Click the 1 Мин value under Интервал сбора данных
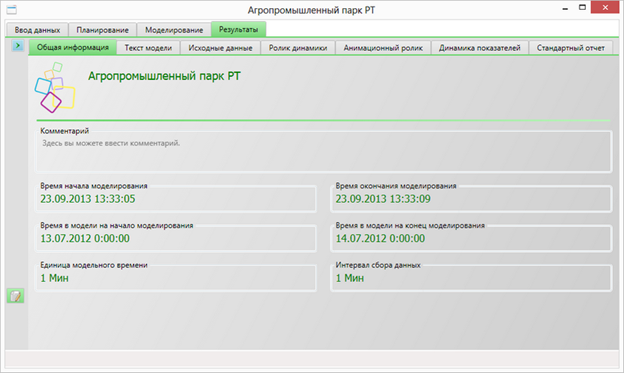The width and height of the screenshot is (625, 374). click(350, 278)
